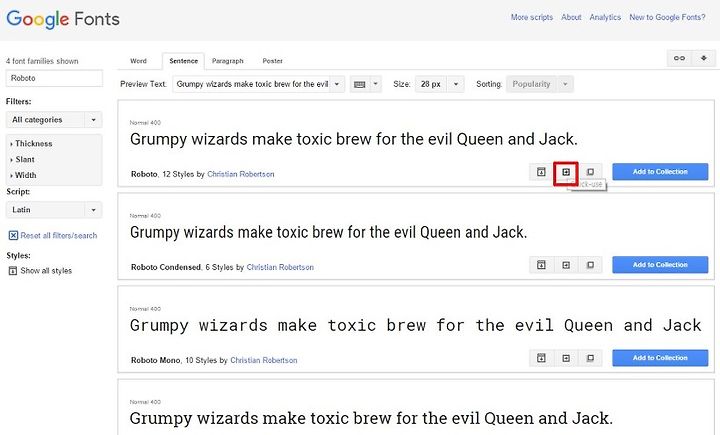Click the third icon in the Roboto row
Viewport: 720px width, 435px height.
point(590,172)
